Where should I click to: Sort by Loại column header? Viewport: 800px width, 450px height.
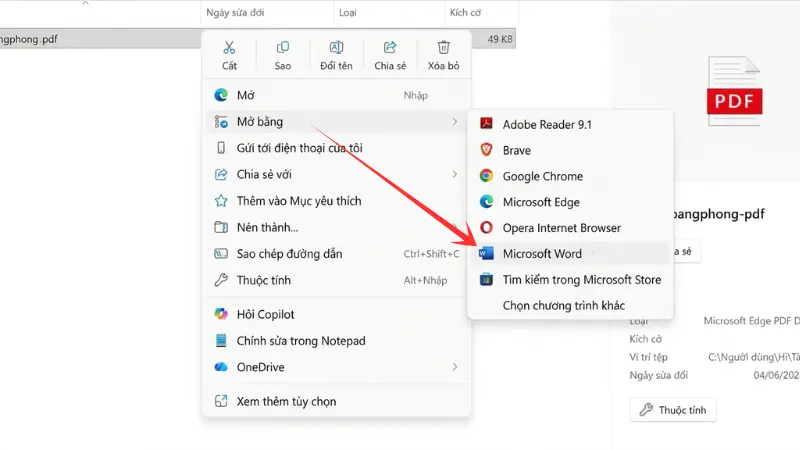pos(348,12)
